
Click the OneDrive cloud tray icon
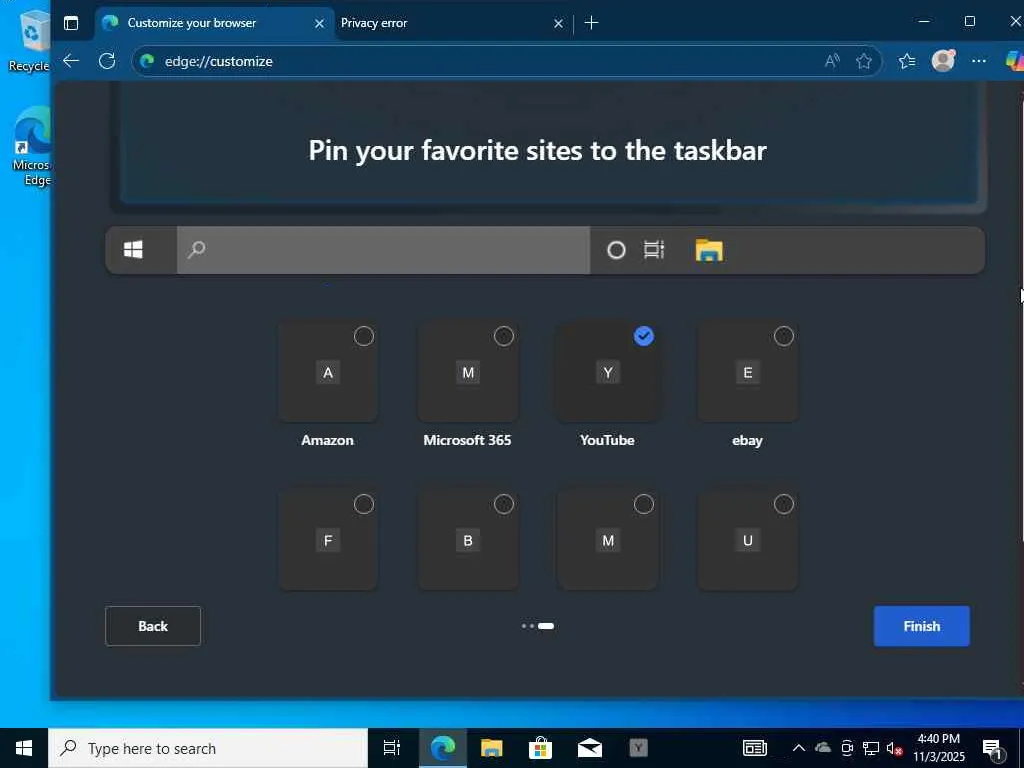tap(823, 748)
